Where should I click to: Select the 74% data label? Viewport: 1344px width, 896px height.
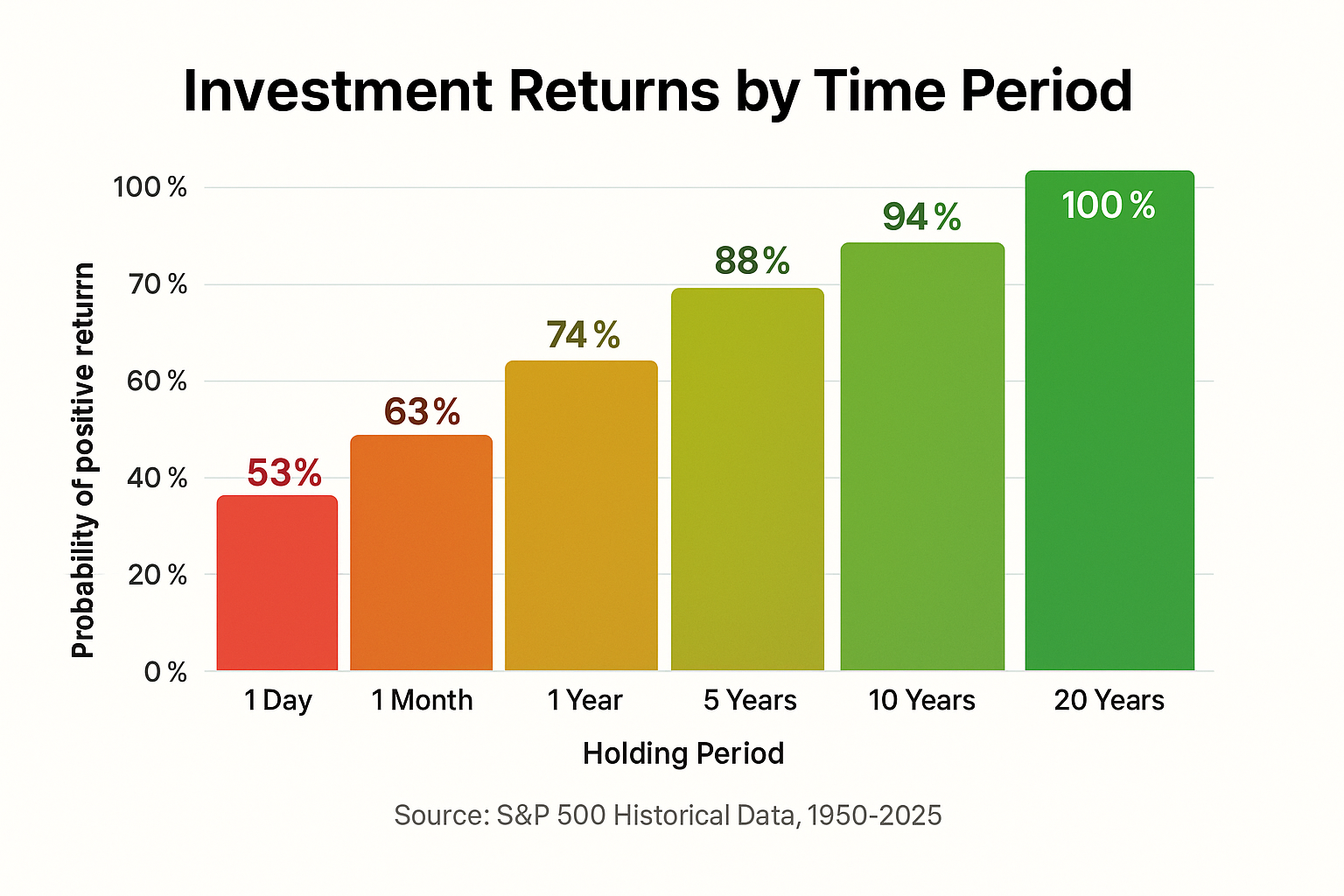[x=583, y=335]
